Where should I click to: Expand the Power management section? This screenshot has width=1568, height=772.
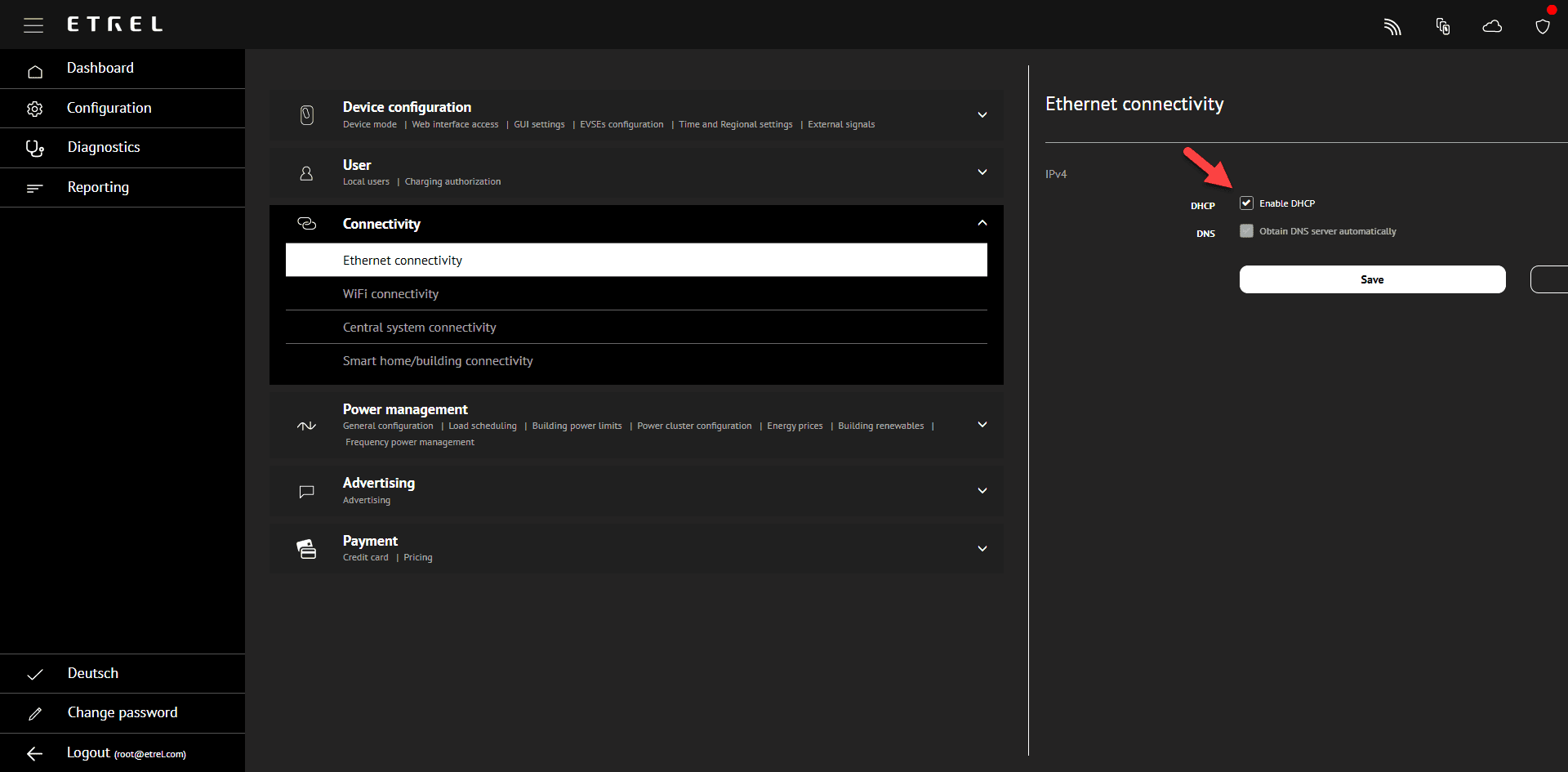[982, 425]
